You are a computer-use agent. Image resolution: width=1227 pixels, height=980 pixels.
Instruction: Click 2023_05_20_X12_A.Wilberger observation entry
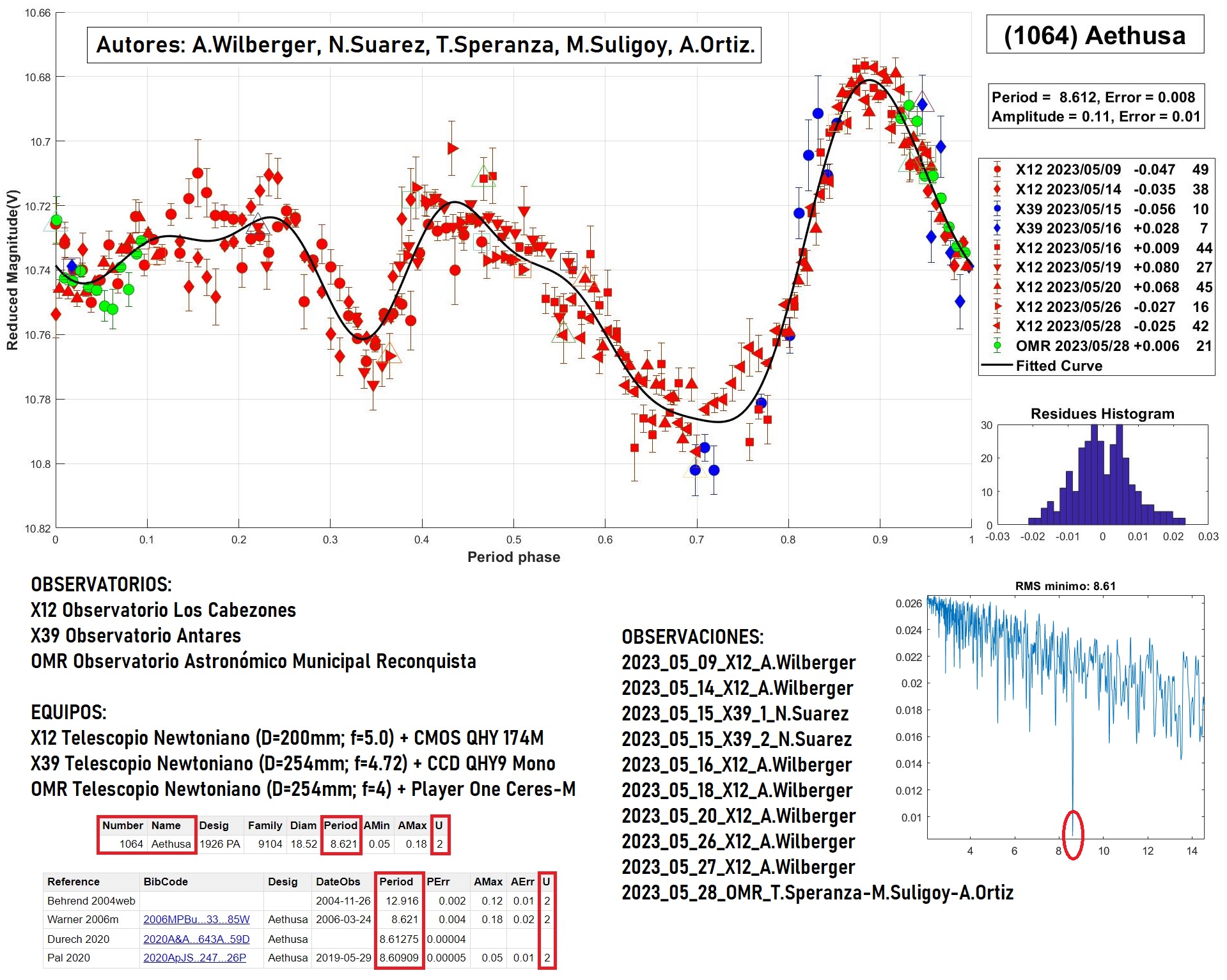(x=739, y=816)
